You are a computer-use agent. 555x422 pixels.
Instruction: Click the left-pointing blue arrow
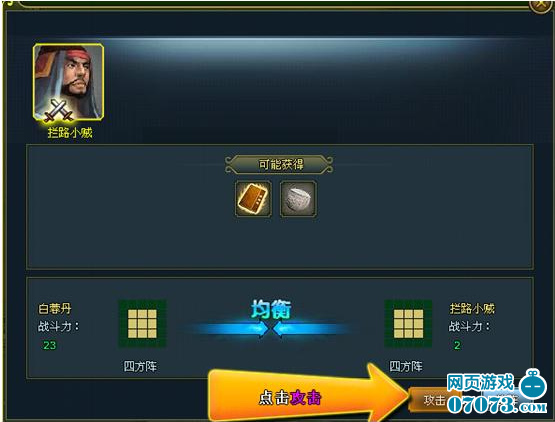tap(311, 329)
